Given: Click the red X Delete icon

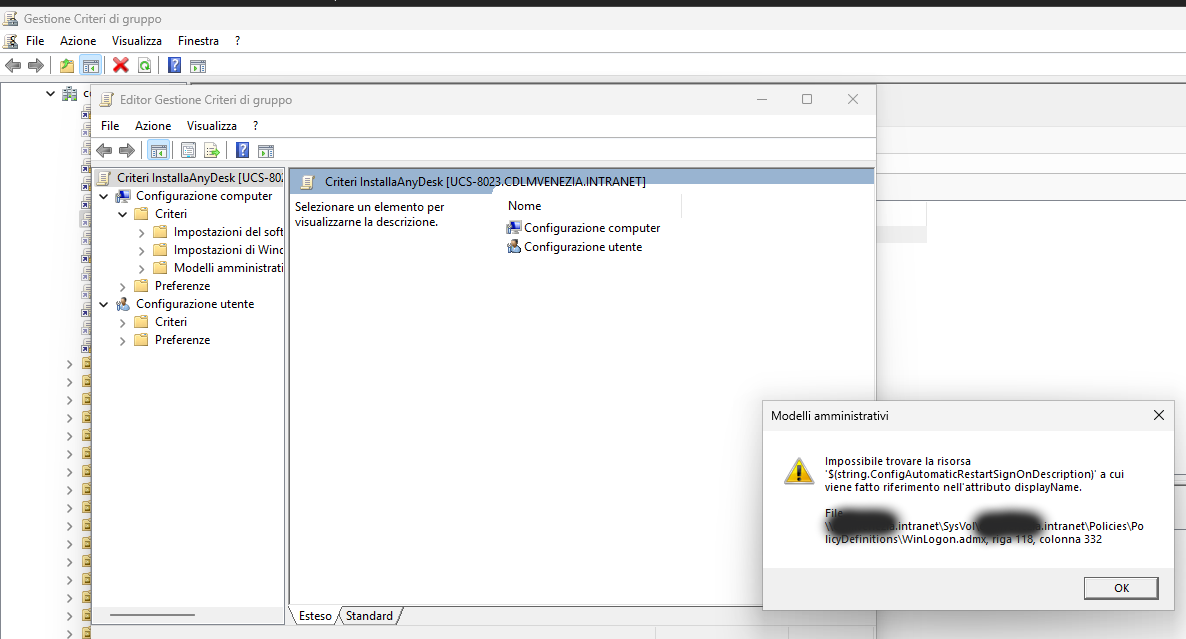Looking at the screenshot, I should 120,66.
